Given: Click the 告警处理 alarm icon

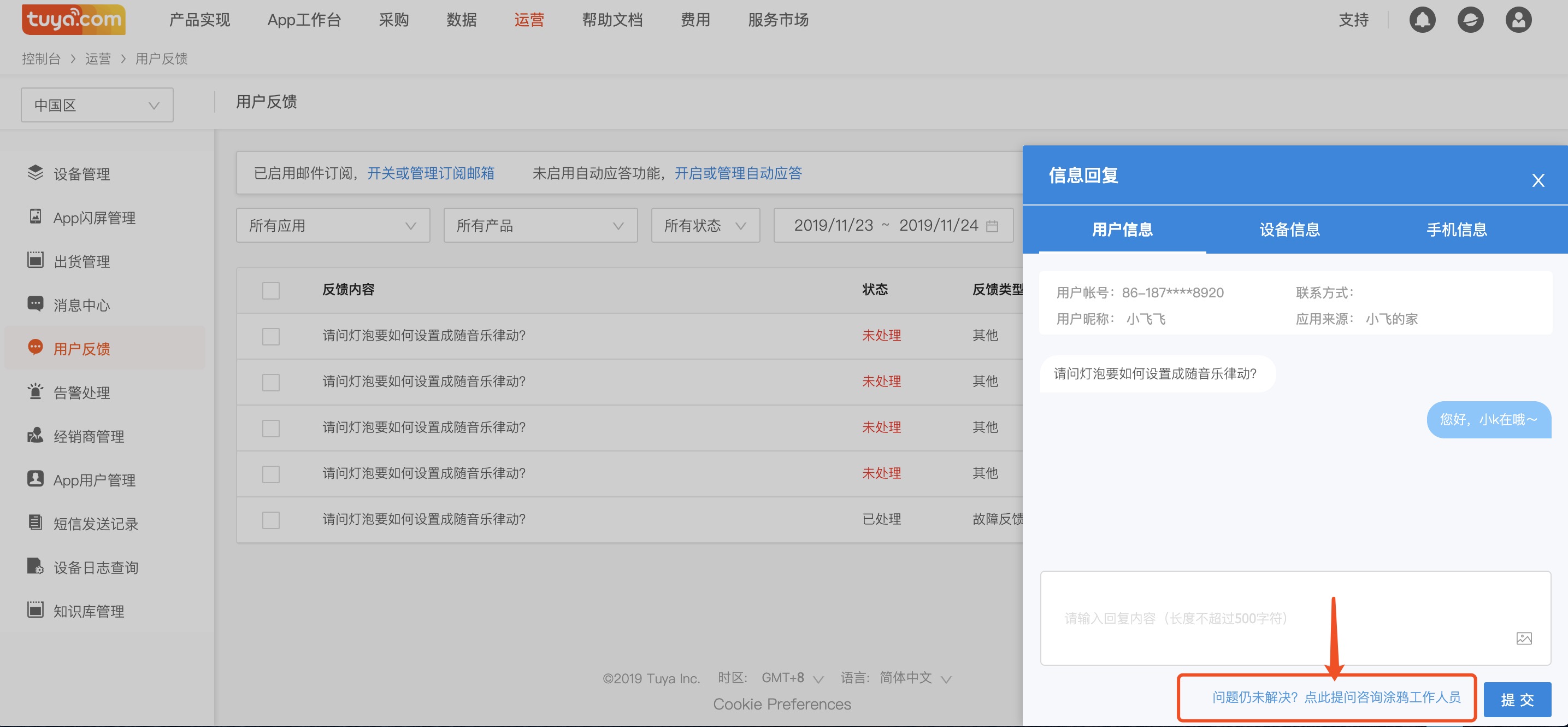Looking at the screenshot, I should click(x=36, y=391).
